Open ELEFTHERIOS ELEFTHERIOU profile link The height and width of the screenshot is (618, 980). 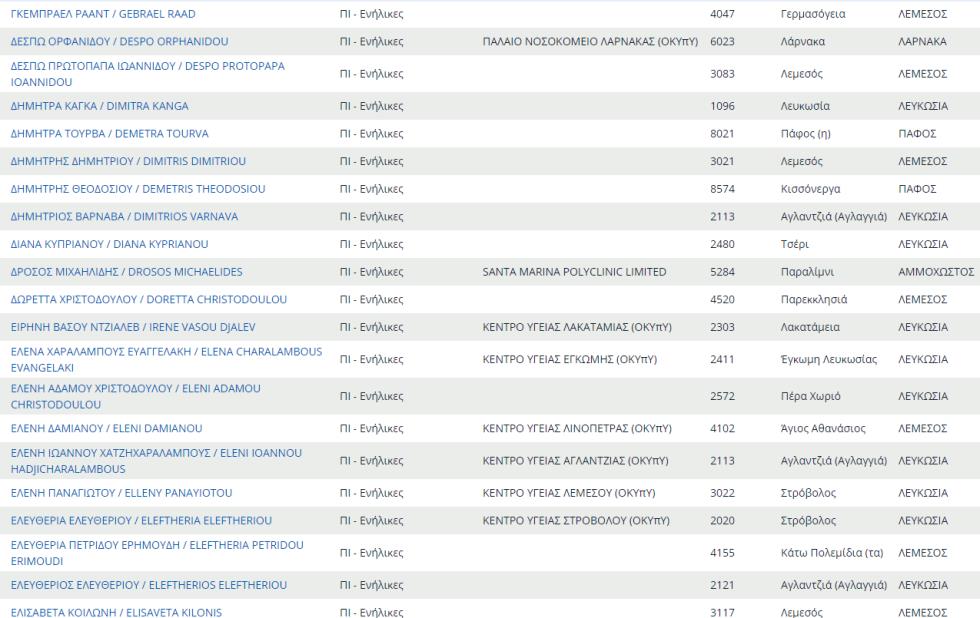click(x=148, y=585)
